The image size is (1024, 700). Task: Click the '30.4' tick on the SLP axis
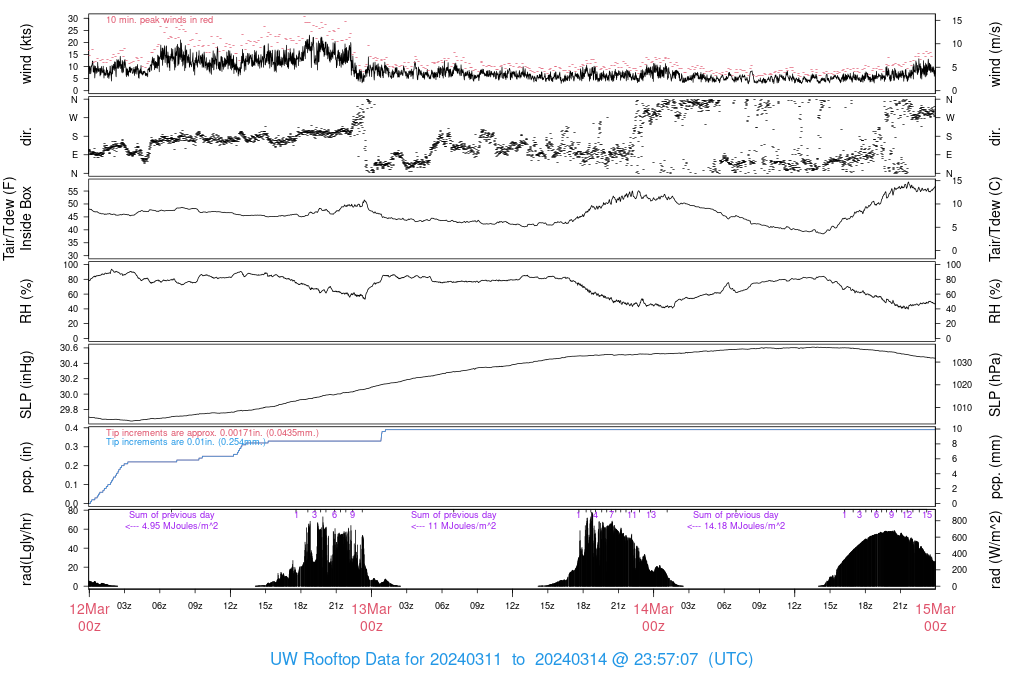[70, 363]
